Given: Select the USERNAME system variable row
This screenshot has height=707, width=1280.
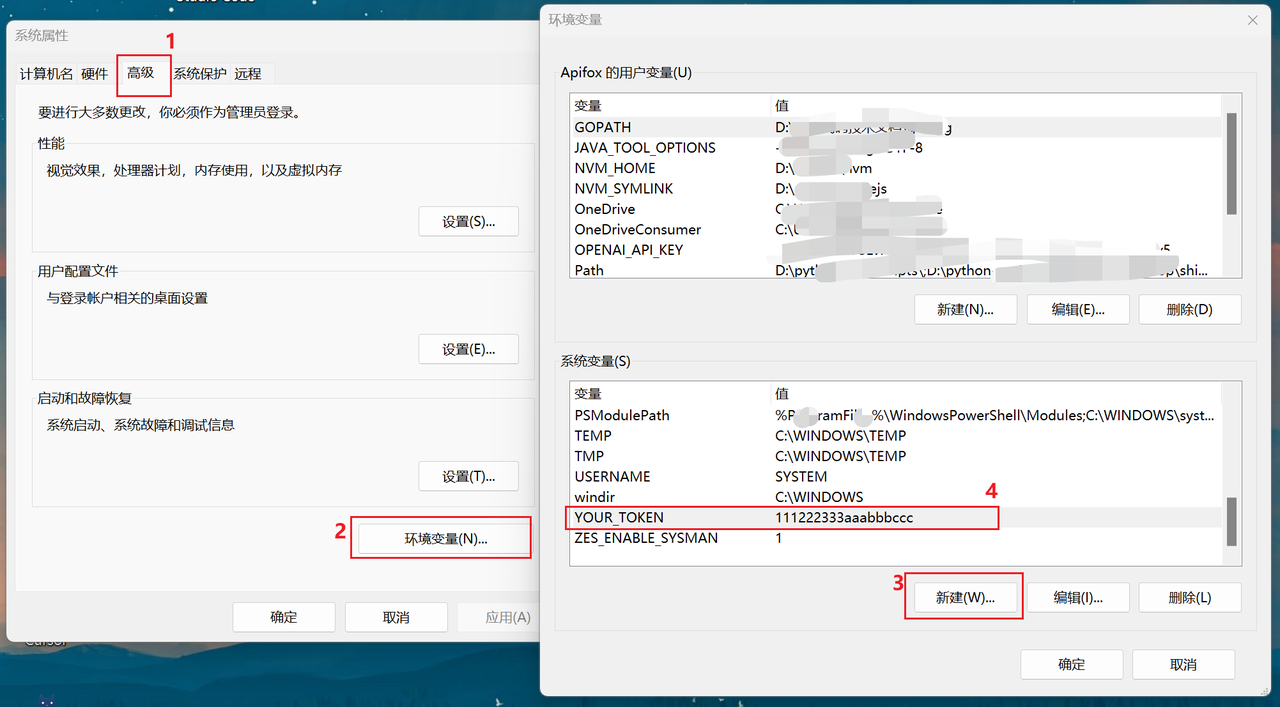Looking at the screenshot, I should click(896, 476).
